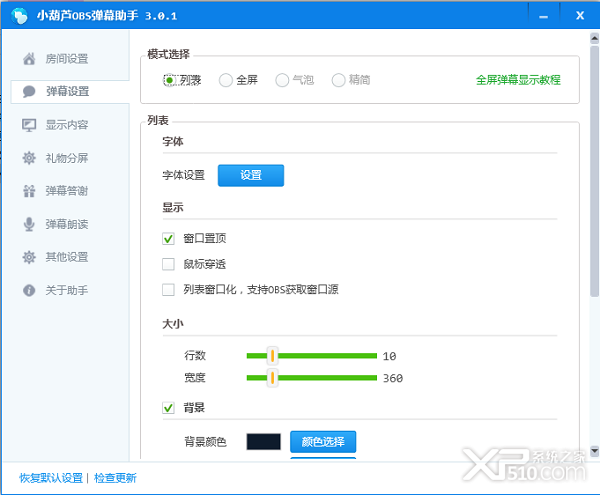Click the 背景颜色 label
Image resolution: width=600 pixels, height=495 pixels.
[x=205, y=442]
